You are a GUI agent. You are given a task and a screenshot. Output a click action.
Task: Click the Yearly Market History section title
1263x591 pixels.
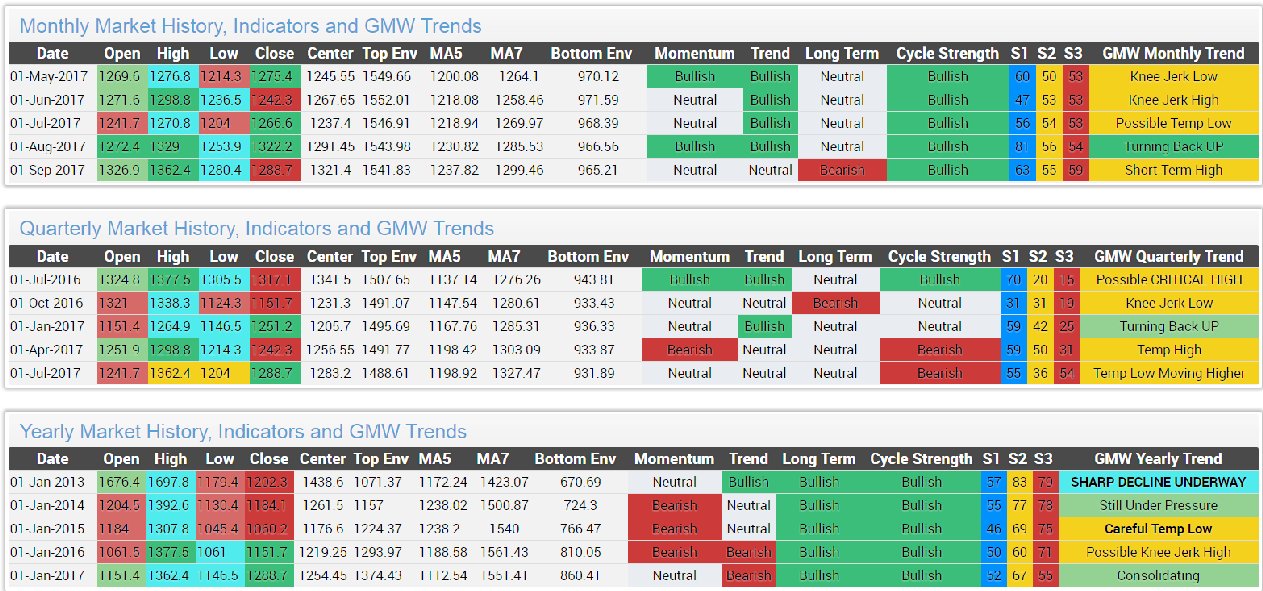pyautogui.click(x=243, y=432)
